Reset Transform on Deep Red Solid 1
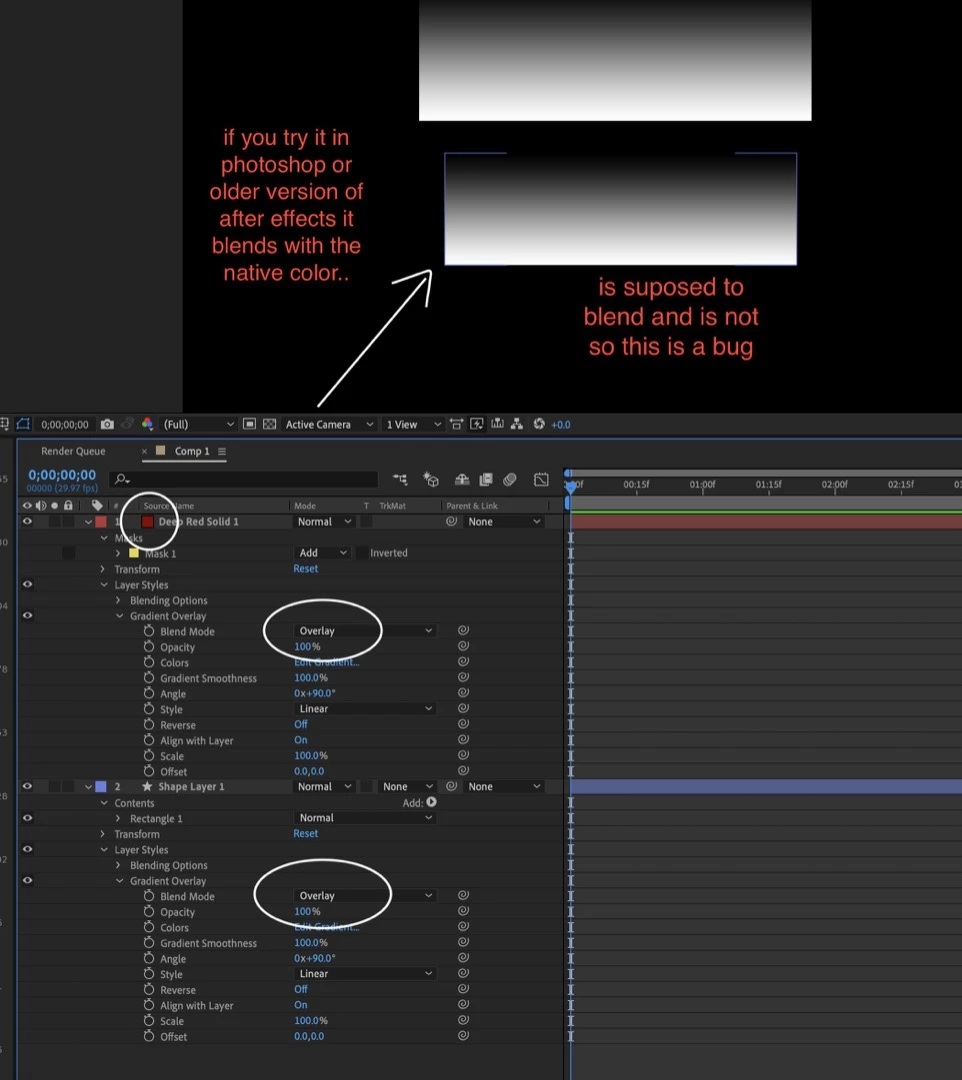 [305, 568]
